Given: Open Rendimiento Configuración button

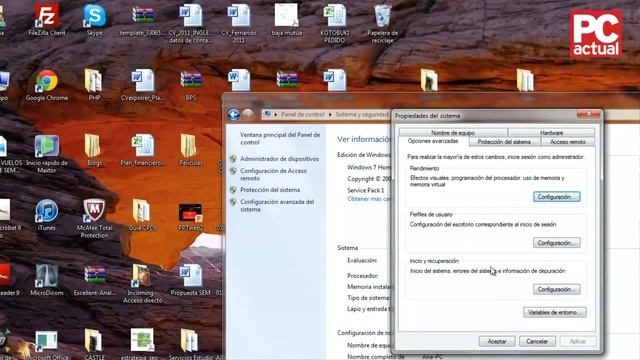Looking at the screenshot, I should coord(556,197).
